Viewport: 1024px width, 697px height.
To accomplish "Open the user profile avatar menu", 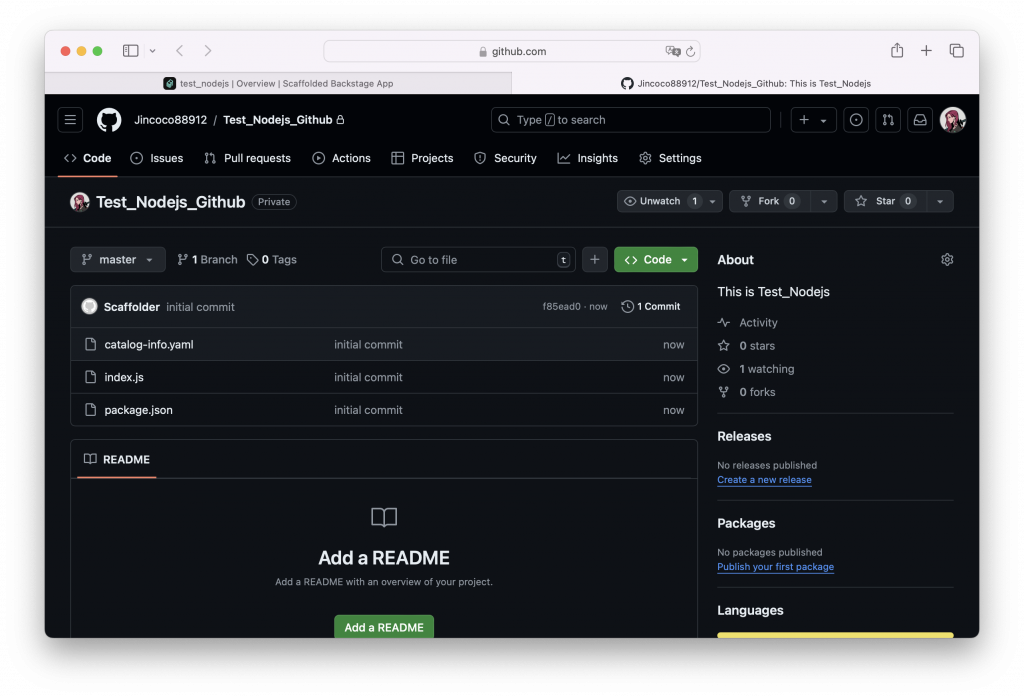I will 952,120.
